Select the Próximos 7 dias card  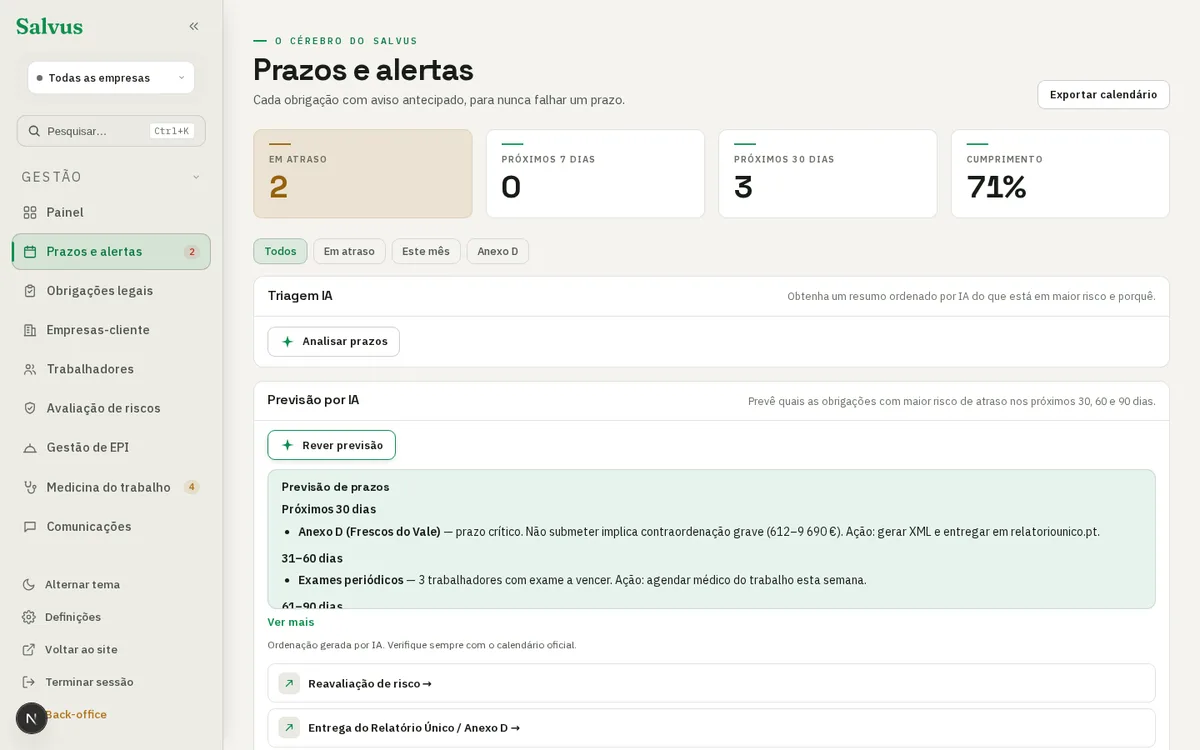[595, 174]
